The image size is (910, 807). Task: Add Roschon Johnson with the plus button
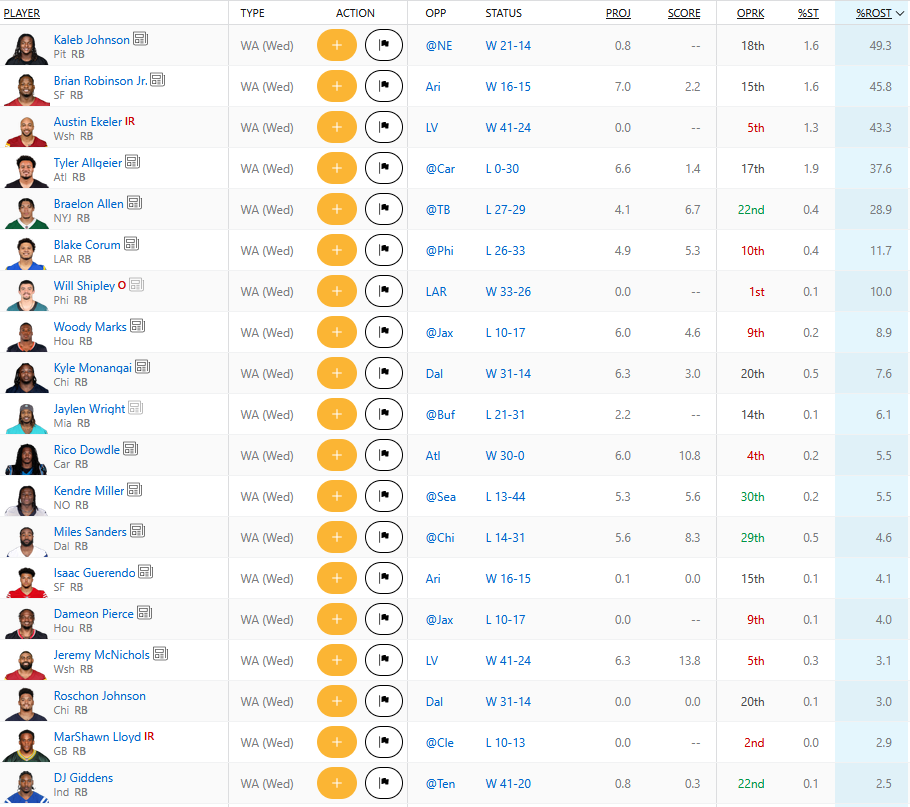coord(337,701)
